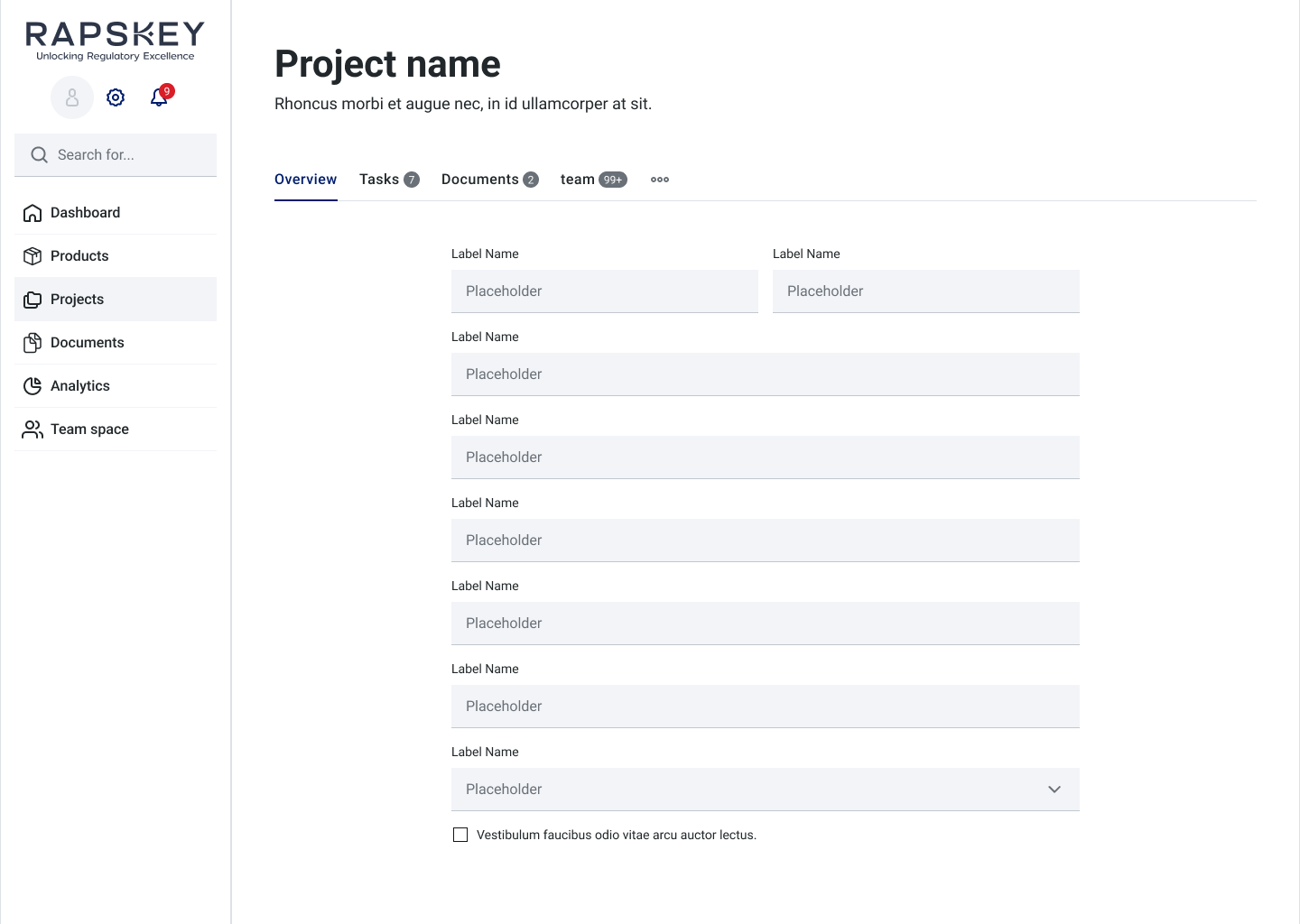Tick the Vestibulum faucibus checkbox
Image resolution: width=1300 pixels, height=924 pixels.
click(460, 835)
